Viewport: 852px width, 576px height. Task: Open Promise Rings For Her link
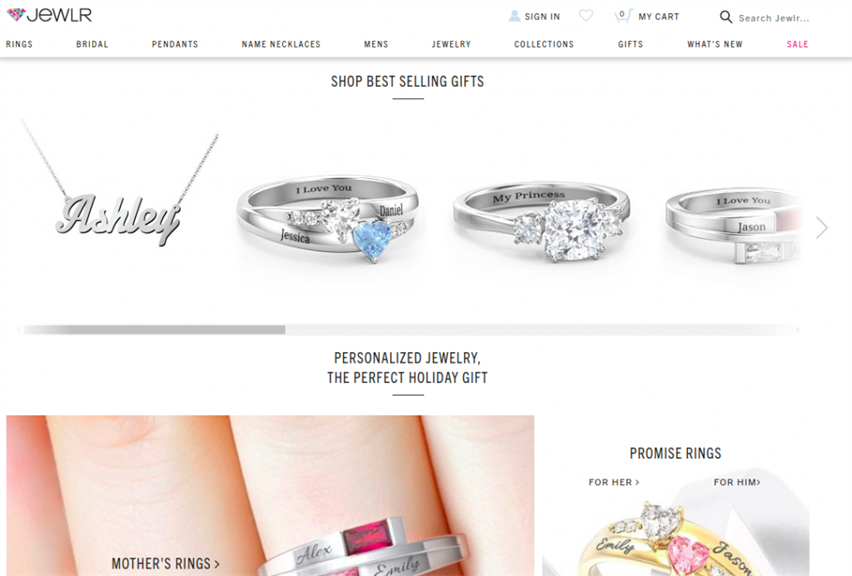click(x=614, y=482)
